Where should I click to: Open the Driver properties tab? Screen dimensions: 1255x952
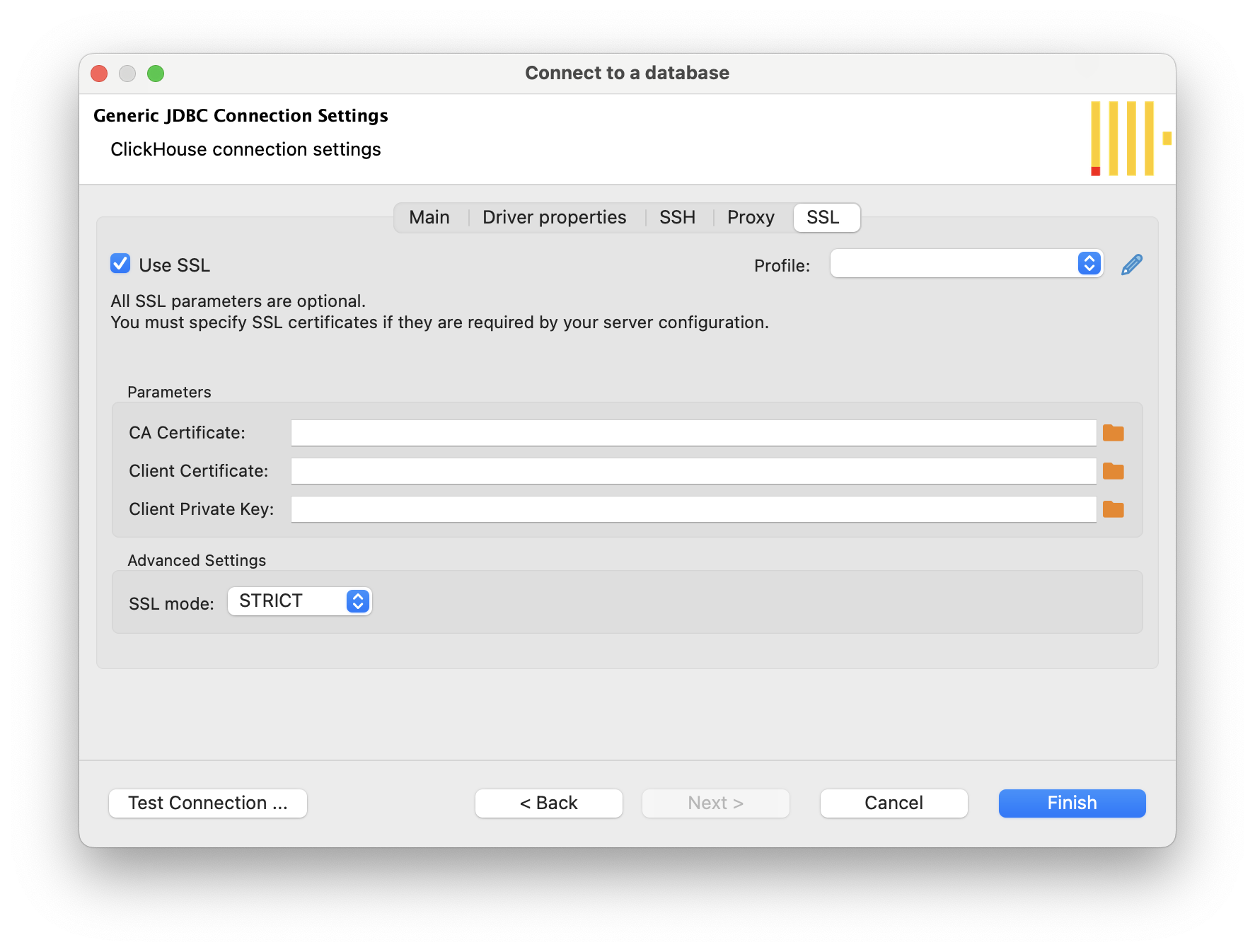click(x=554, y=217)
